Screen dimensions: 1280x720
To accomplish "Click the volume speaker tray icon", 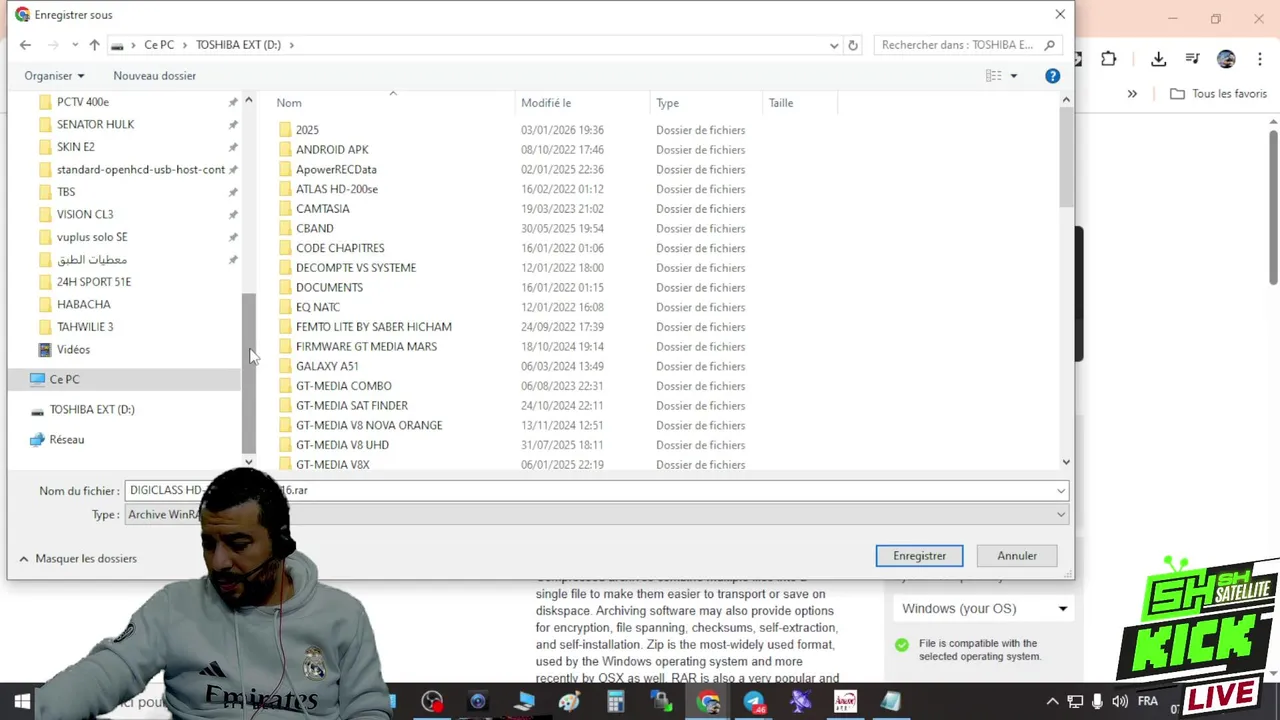I will tap(1119, 701).
